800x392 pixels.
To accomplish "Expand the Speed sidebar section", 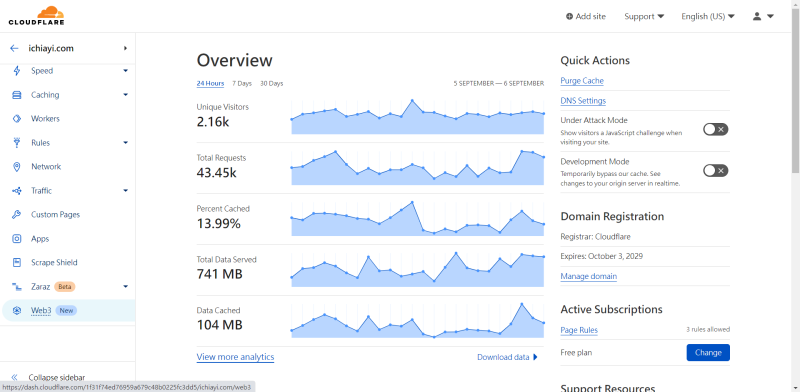I will (126, 71).
